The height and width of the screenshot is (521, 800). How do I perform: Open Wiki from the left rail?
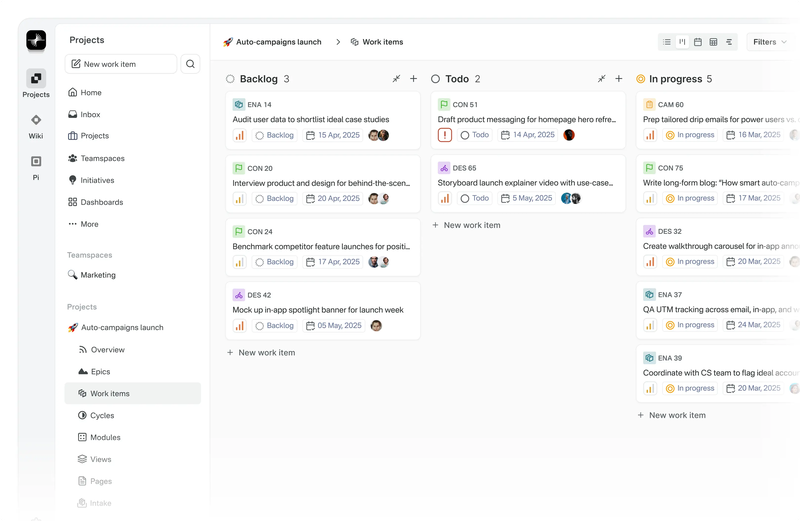point(36,125)
